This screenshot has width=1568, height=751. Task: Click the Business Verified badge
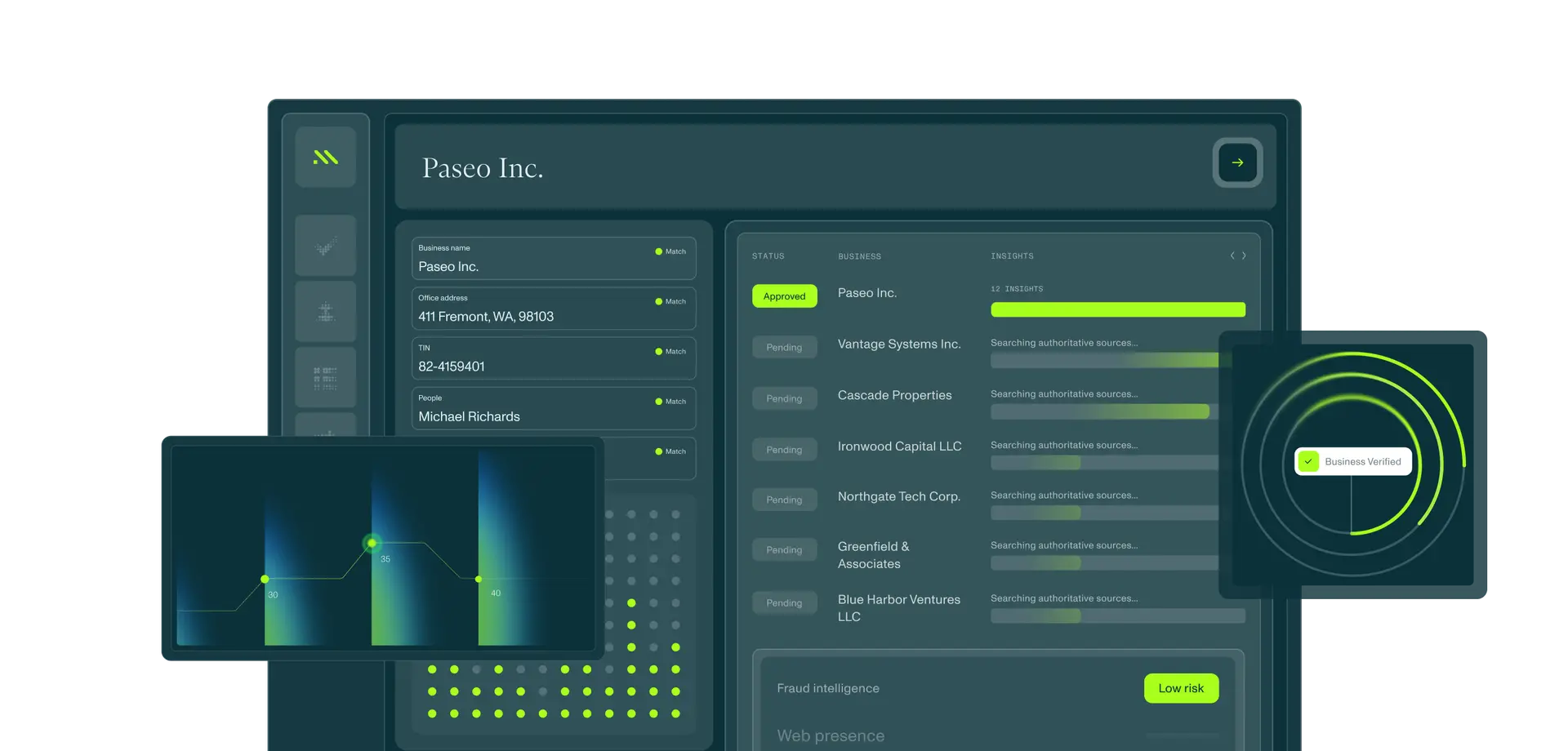click(1353, 461)
